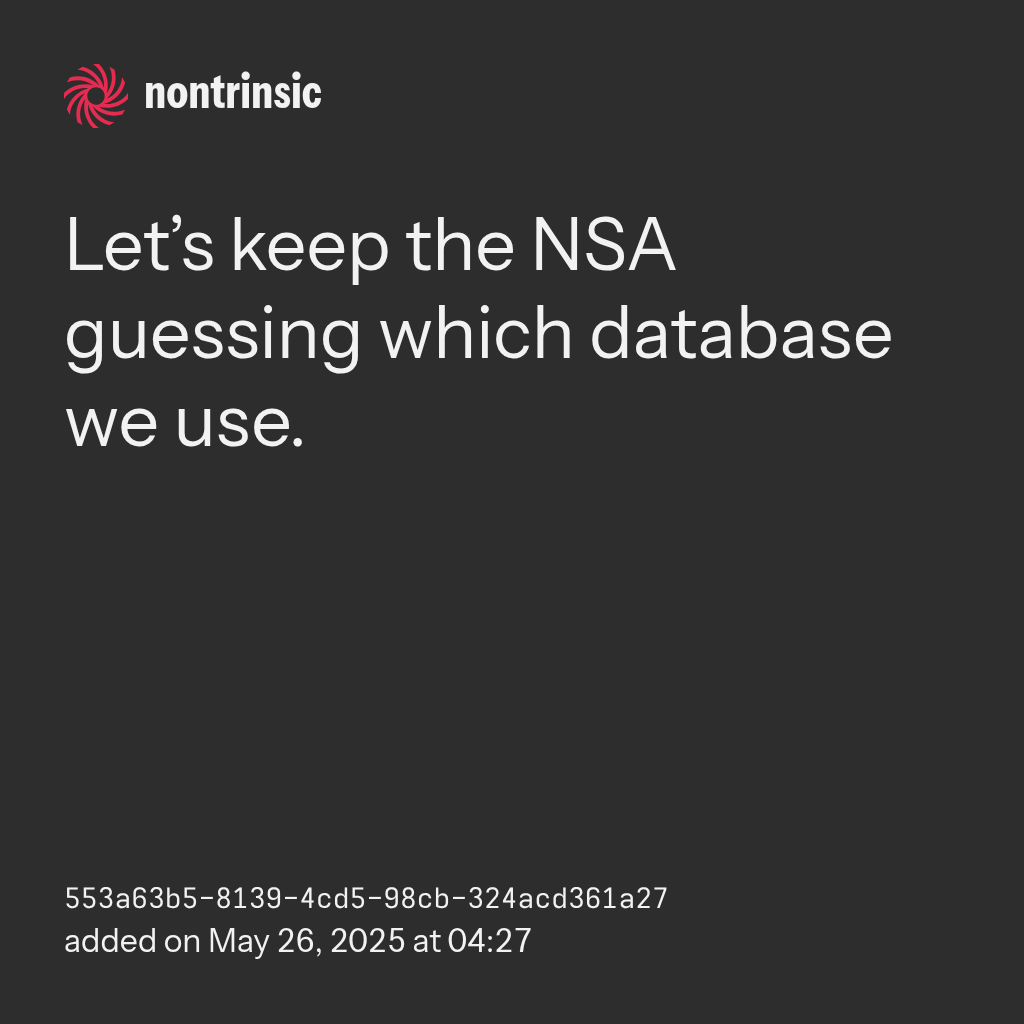
Task: Click the red swirl nontrinsic logo
Action: (x=96, y=95)
